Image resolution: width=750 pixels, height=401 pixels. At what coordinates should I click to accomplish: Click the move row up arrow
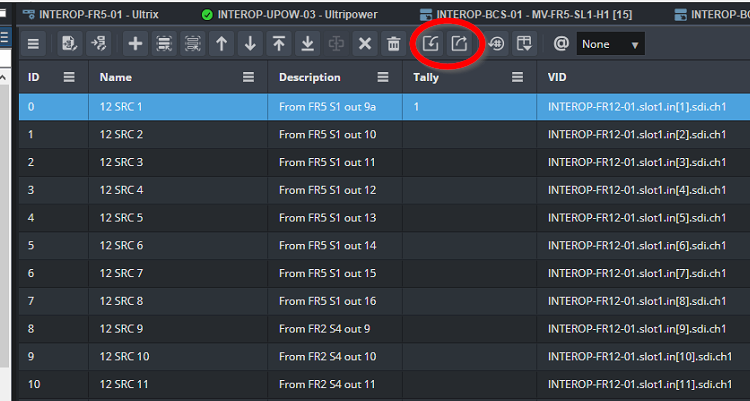point(222,44)
